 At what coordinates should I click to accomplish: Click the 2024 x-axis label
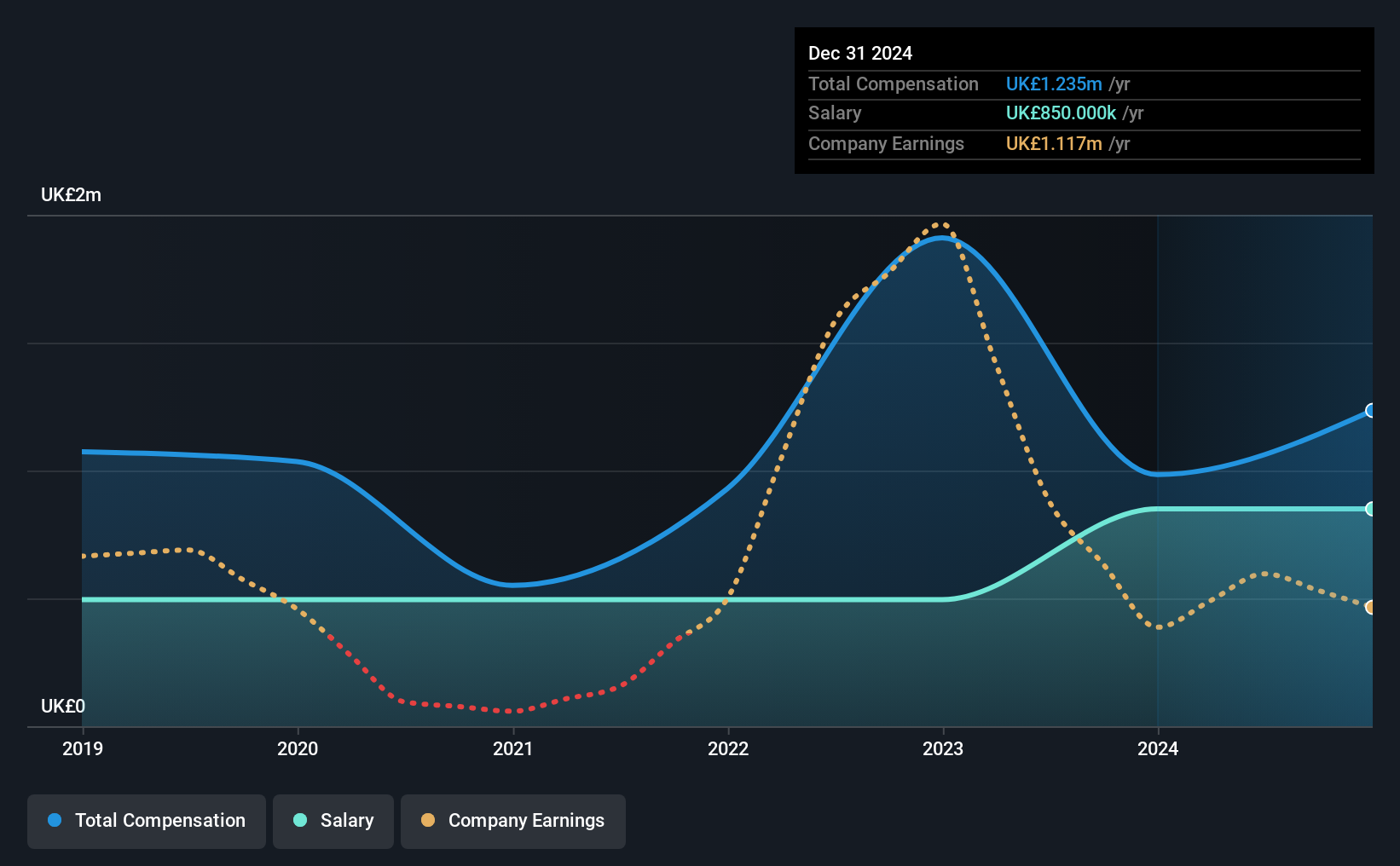(x=1158, y=749)
